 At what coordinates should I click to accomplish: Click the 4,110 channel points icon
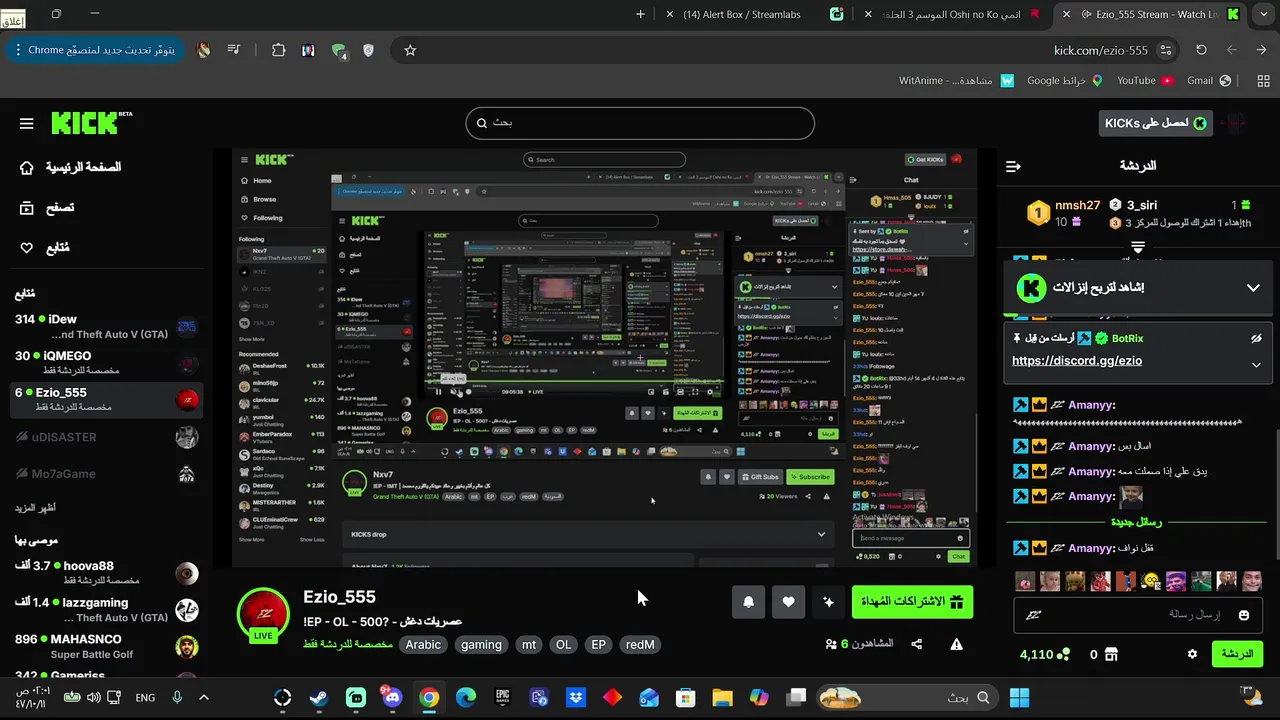1064,654
